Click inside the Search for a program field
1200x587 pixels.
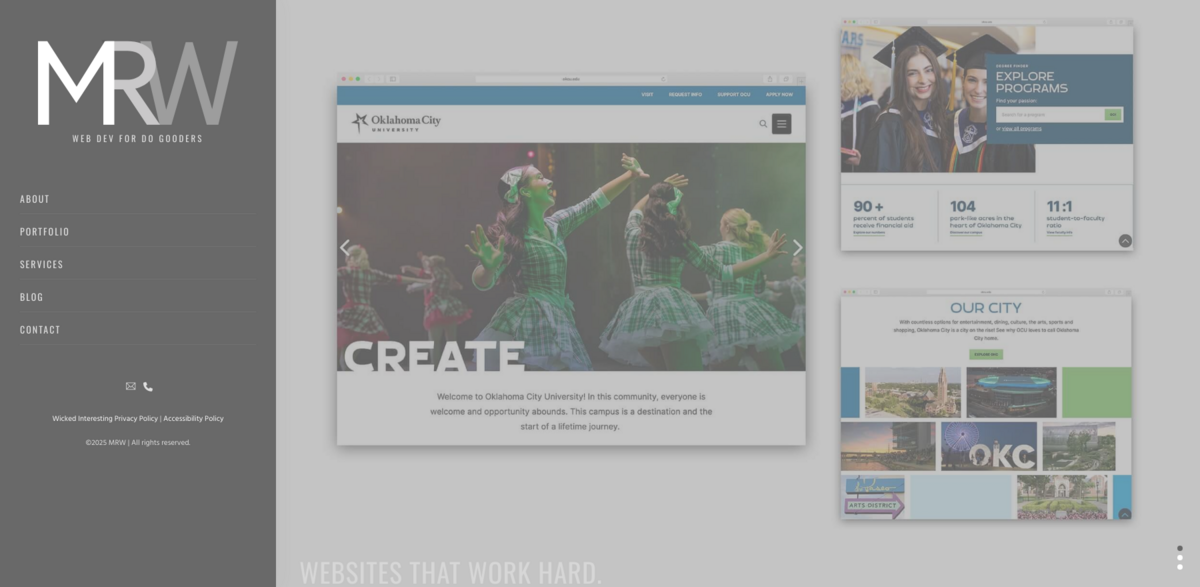click(1040, 115)
